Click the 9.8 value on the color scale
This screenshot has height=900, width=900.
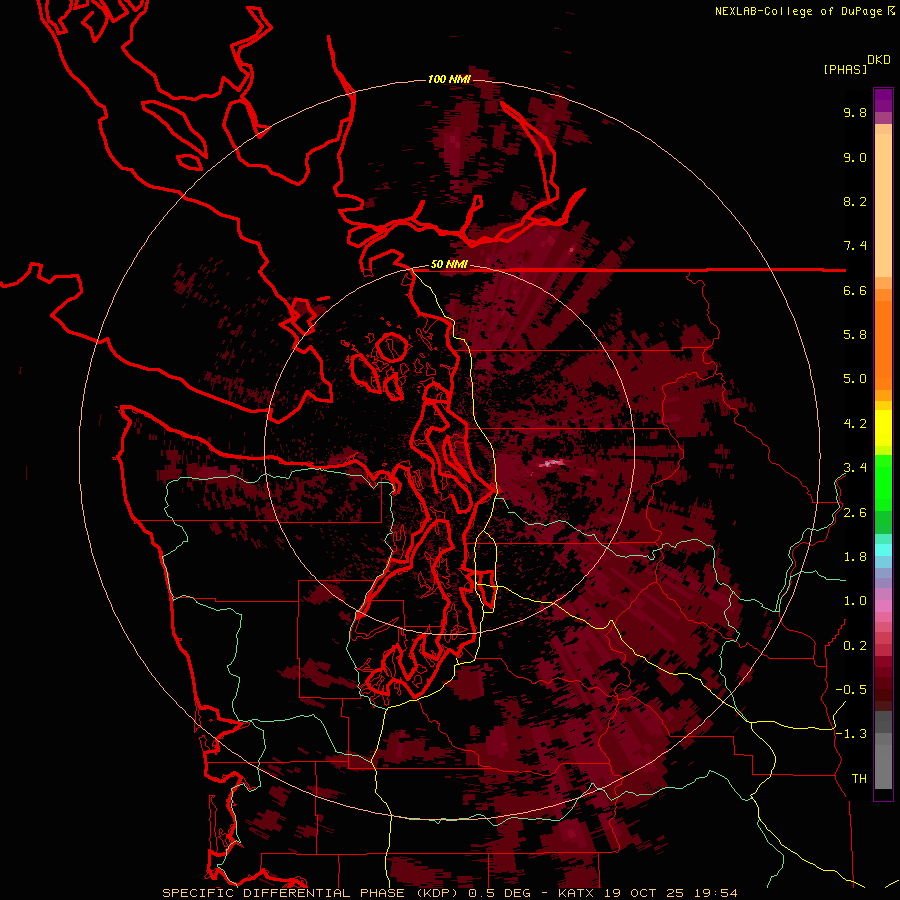(855, 112)
